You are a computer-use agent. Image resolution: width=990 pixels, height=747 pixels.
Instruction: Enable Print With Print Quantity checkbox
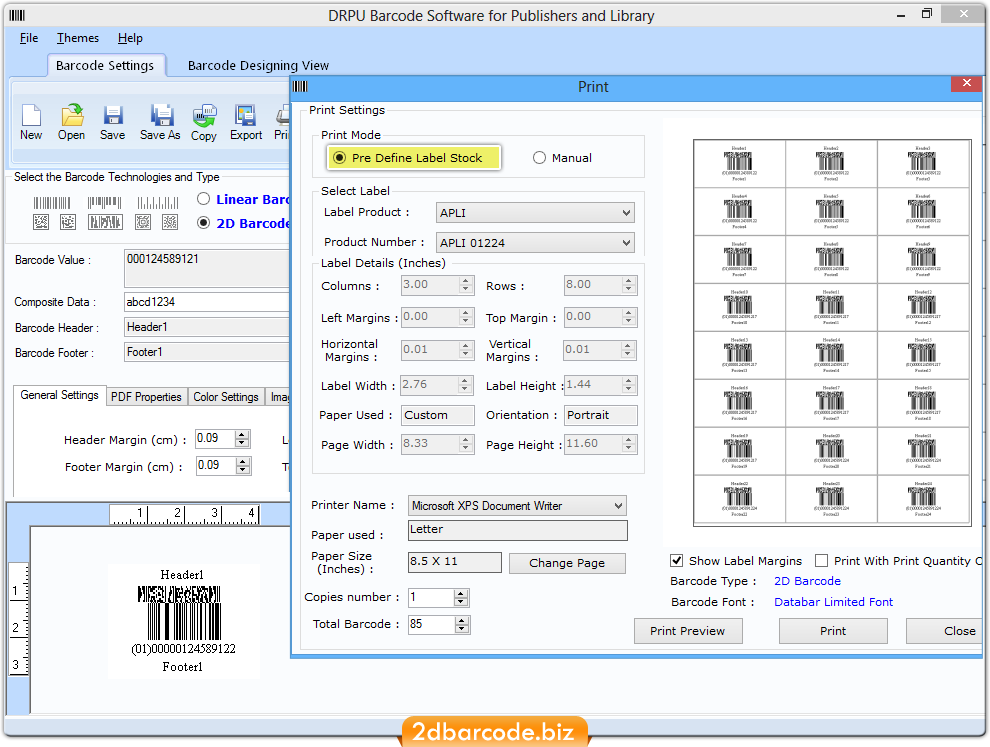point(821,560)
